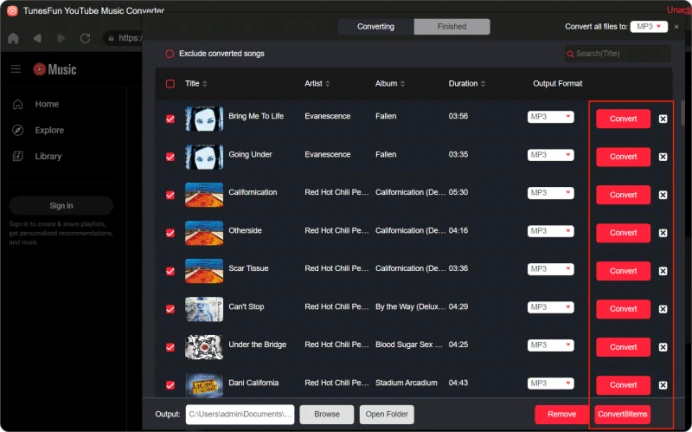Uncheck Otherside checkbox
The image size is (692, 432).
point(170,233)
